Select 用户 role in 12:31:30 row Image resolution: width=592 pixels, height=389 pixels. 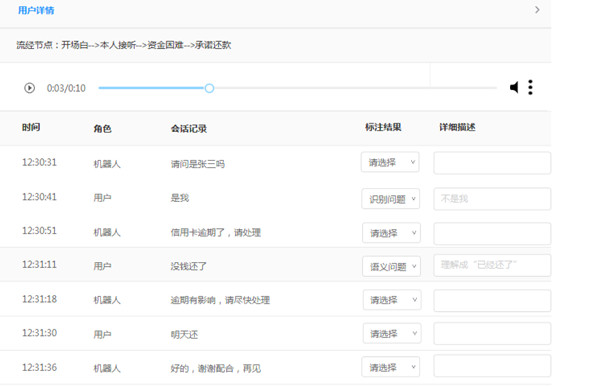tap(102, 335)
